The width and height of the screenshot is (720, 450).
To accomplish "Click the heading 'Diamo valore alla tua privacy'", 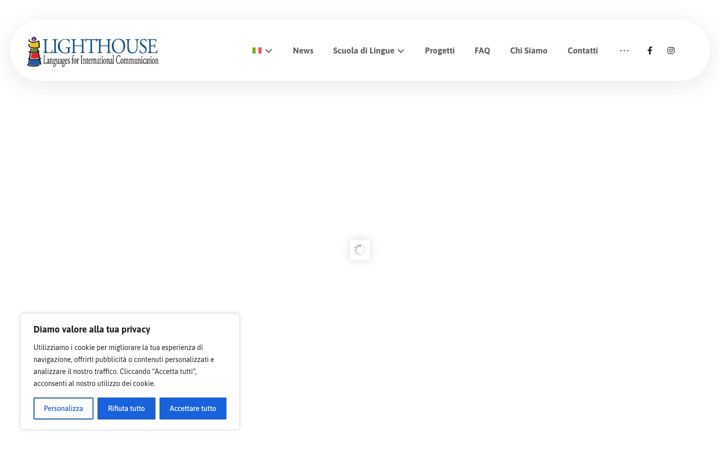I will [92, 329].
